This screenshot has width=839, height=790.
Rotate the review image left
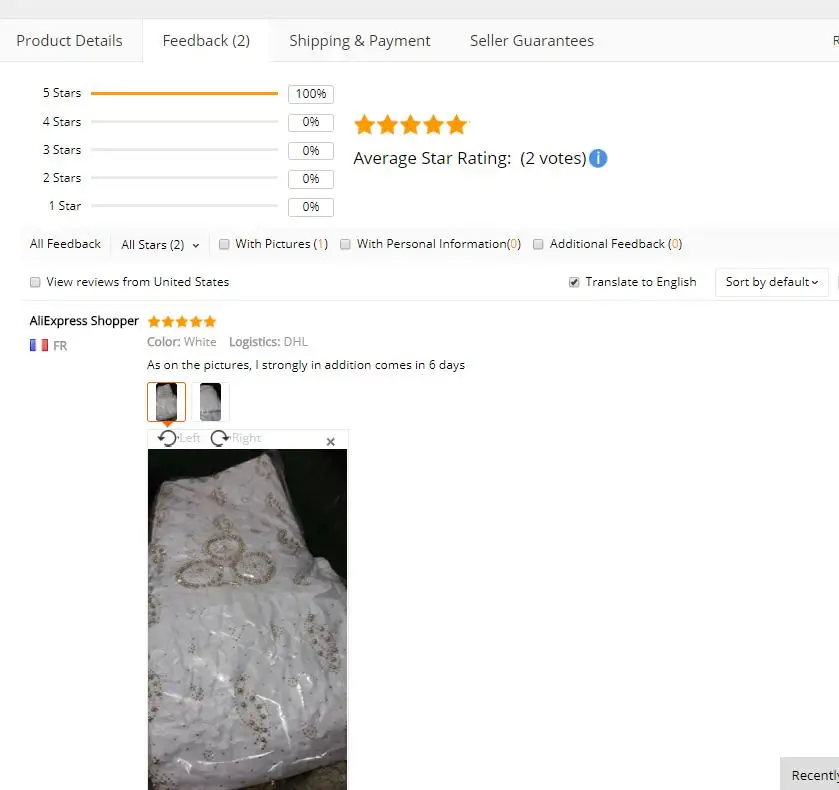tap(179, 438)
